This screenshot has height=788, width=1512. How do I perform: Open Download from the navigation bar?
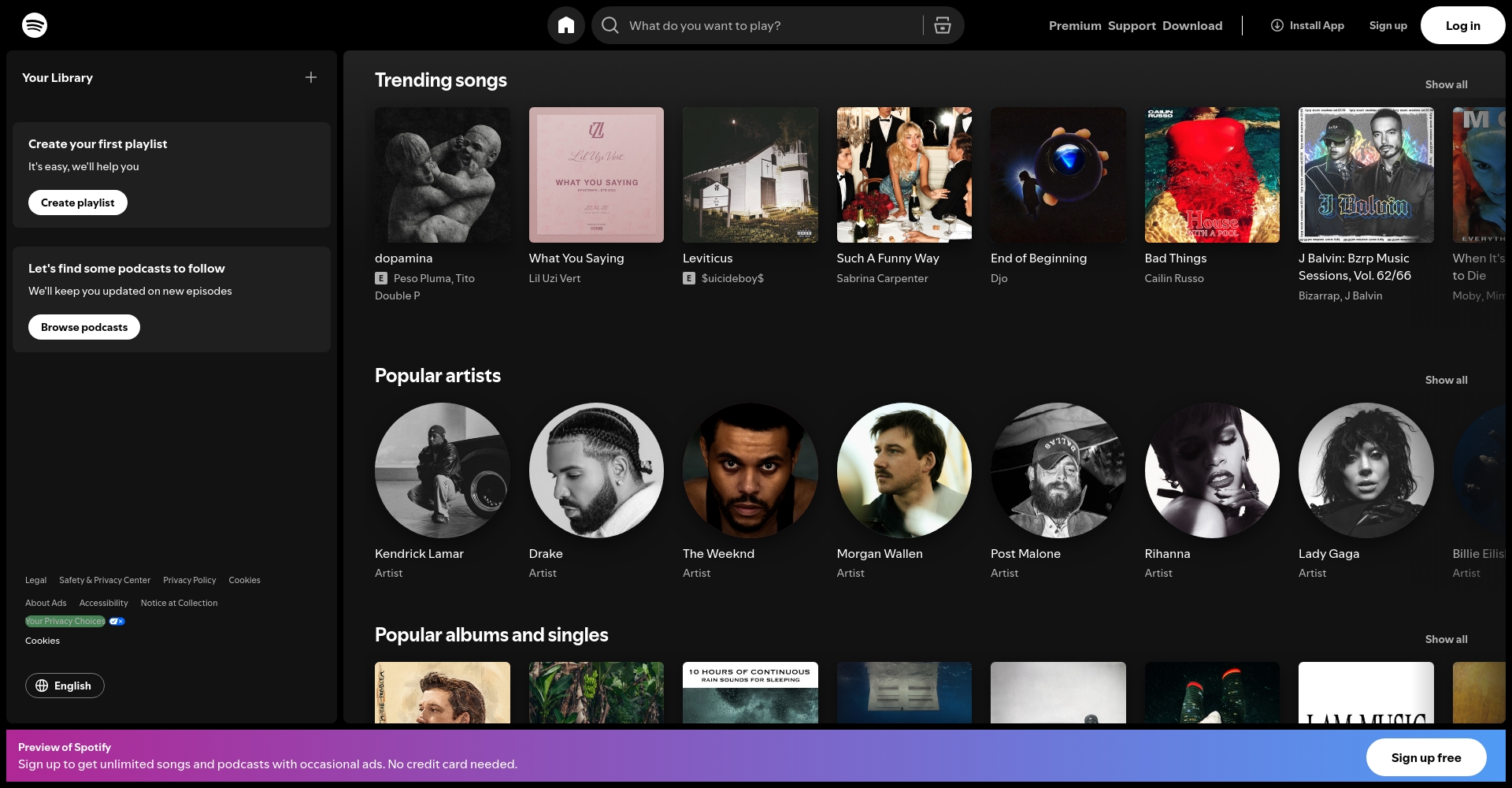pos(1191,24)
